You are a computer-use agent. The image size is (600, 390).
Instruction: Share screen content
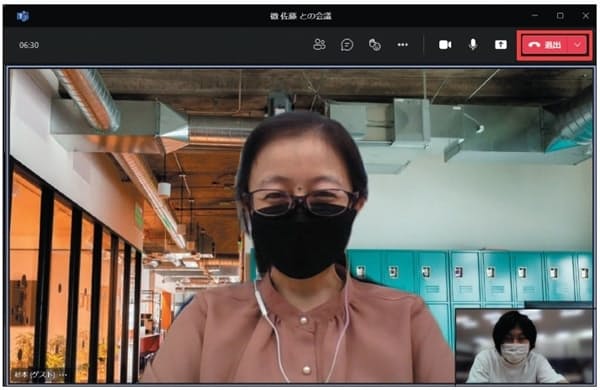[x=501, y=45]
